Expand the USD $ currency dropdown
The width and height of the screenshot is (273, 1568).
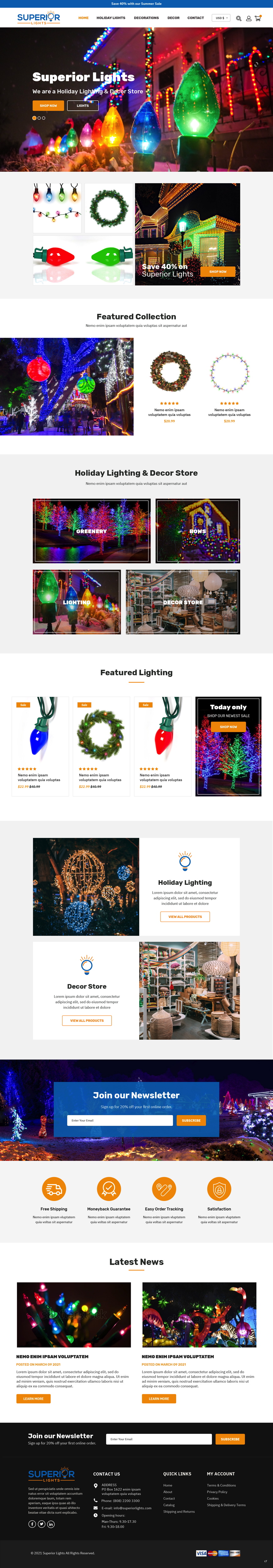[x=221, y=18]
